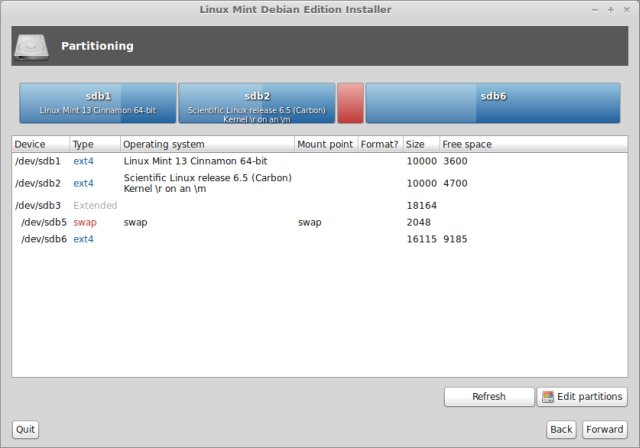Click the 'Extended' type cell
640x448 pixels.
95,205
